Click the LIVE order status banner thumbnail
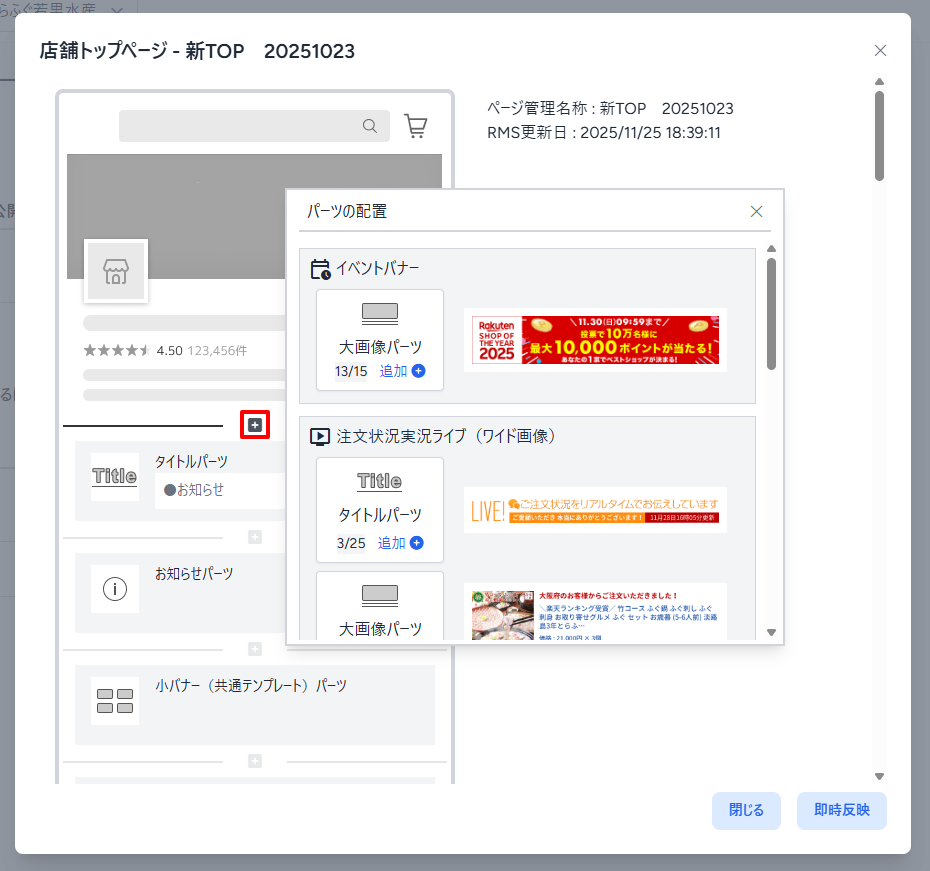The height and width of the screenshot is (871, 930). point(595,510)
